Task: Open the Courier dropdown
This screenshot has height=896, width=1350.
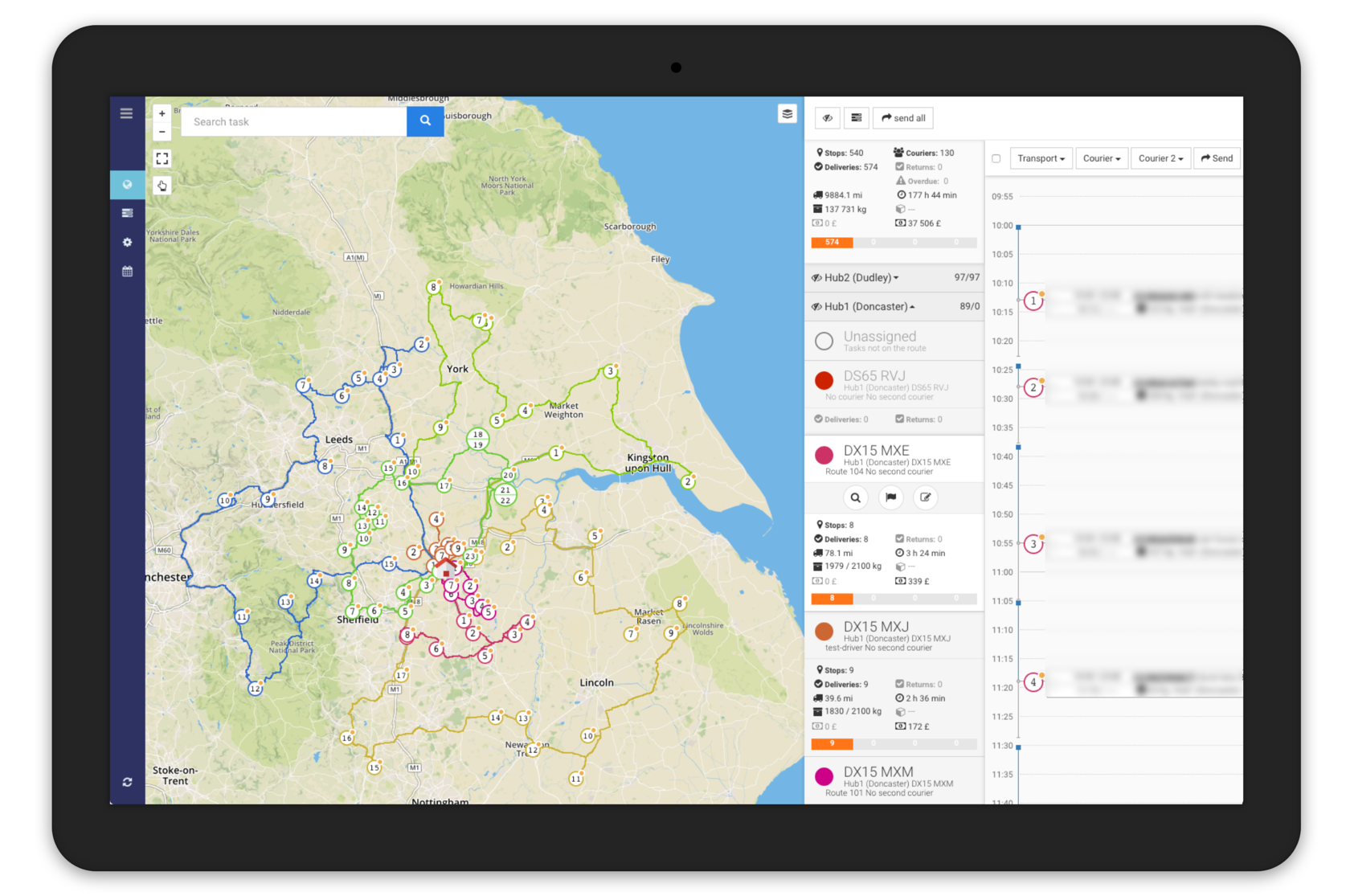Action: [x=1101, y=158]
